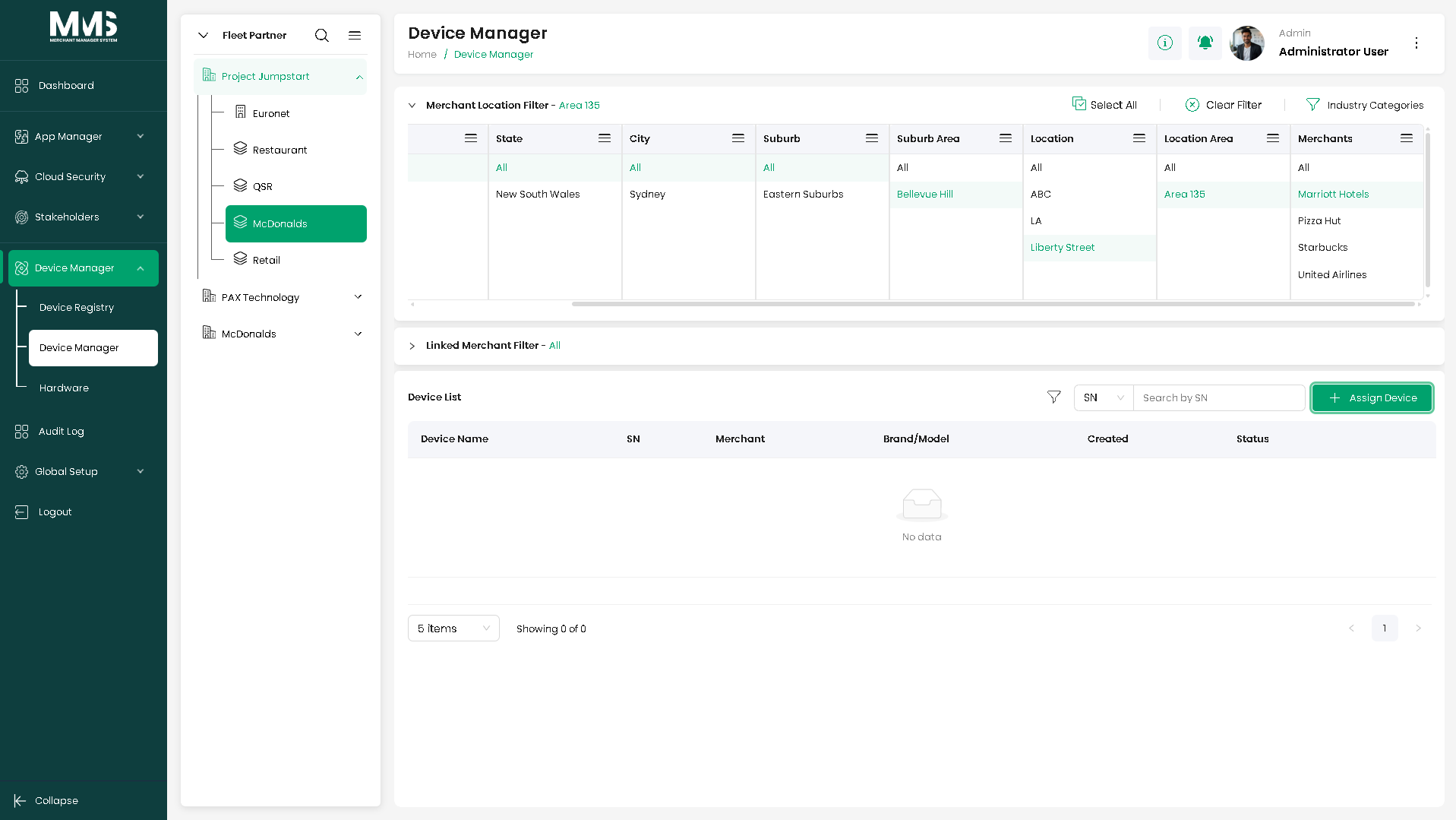Image resolution: width=1456 pixels, height=820 pixels.
Task: Open search in Fleet Partner panel
Action: pyautogui.click(x=322, y=36)
